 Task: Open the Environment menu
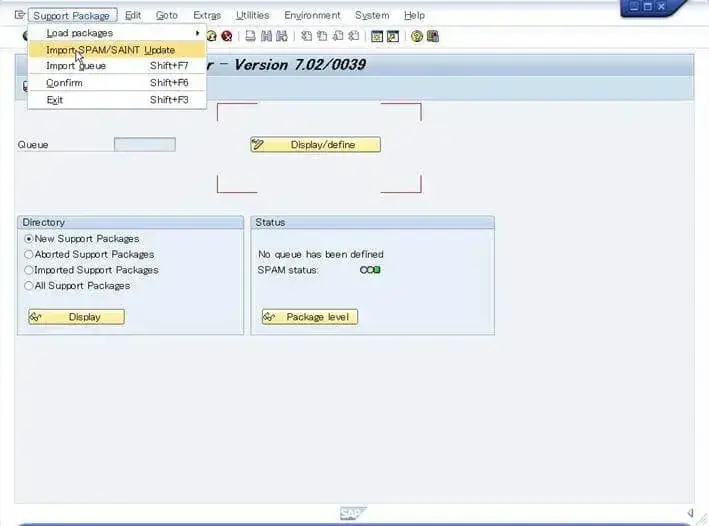pos(312,15)
